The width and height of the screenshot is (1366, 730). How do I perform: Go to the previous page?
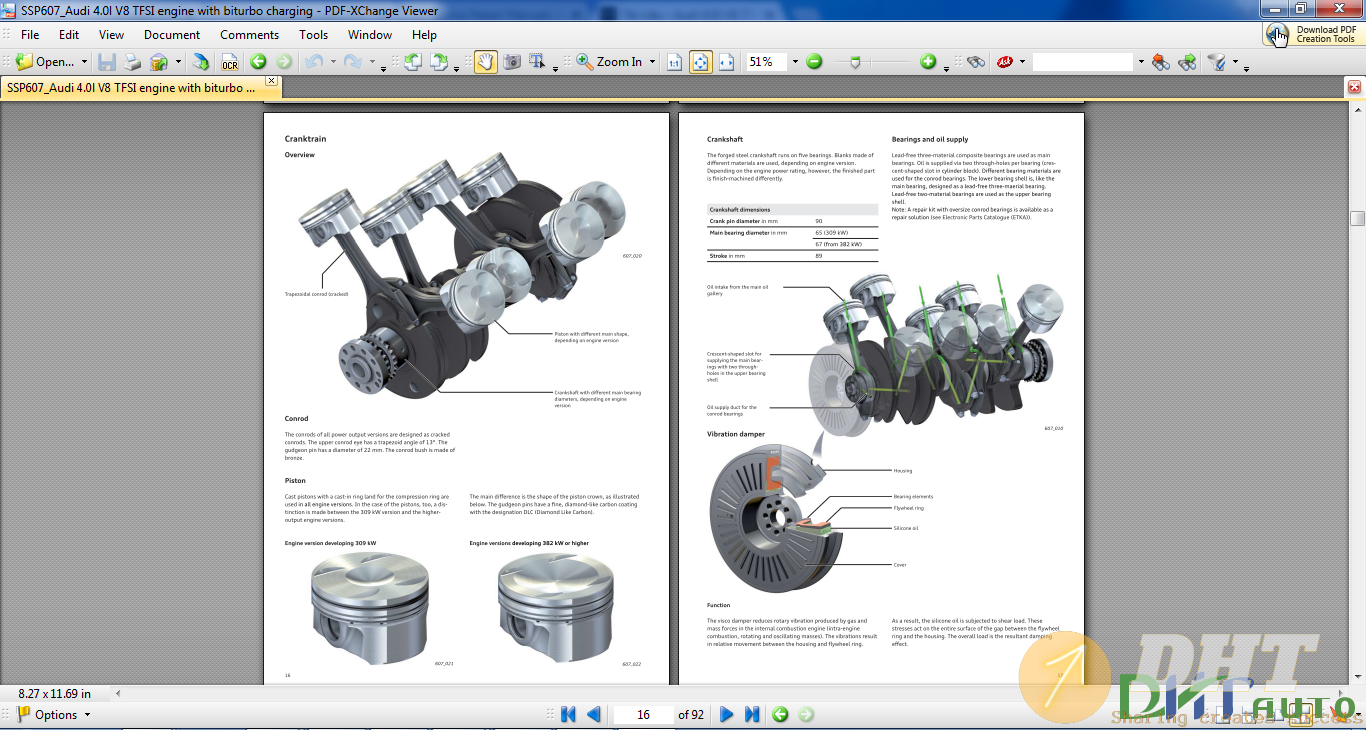[594, 714]
